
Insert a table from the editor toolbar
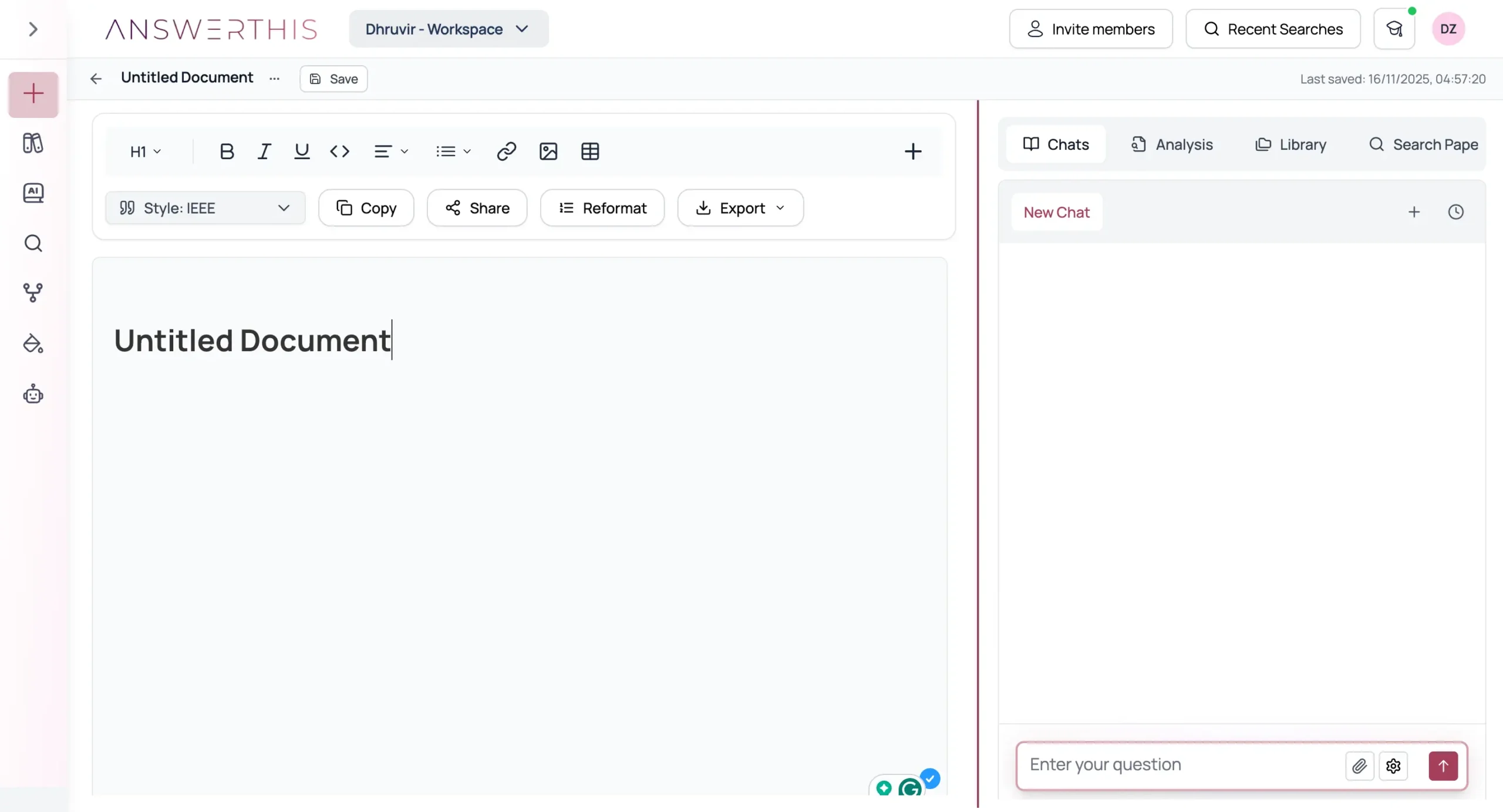pyautogui.click(x=589, y=151)
